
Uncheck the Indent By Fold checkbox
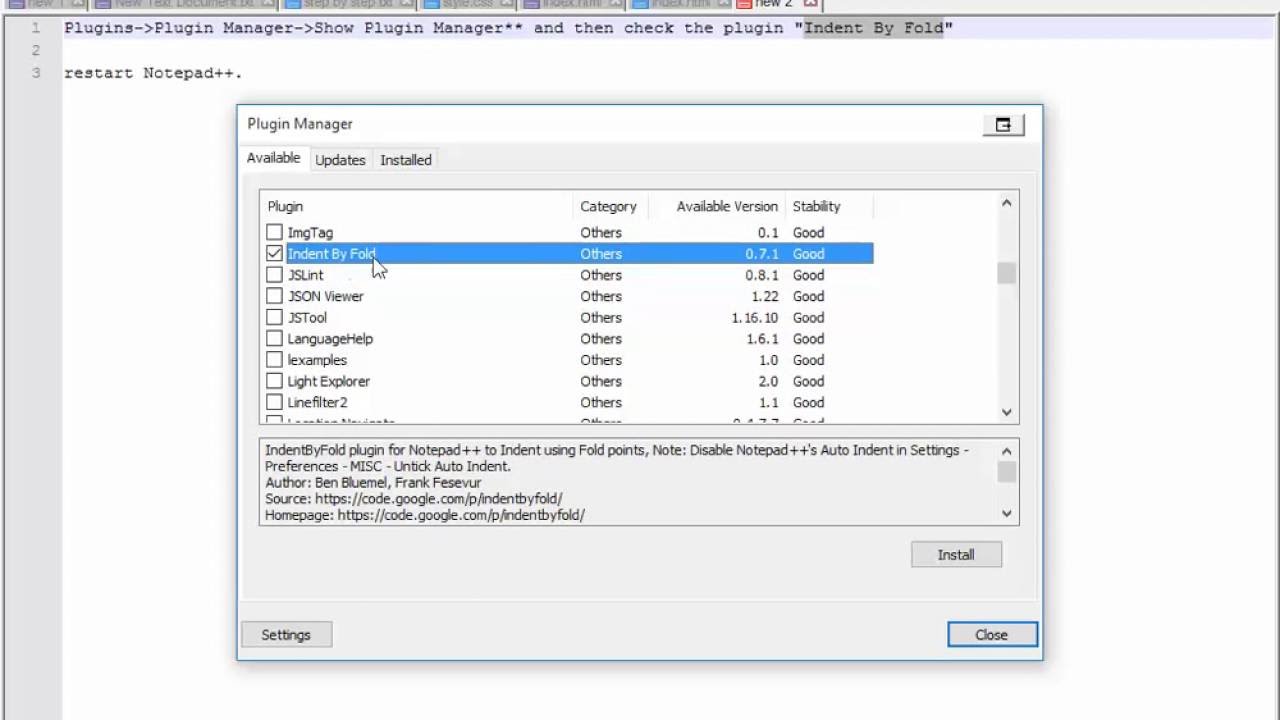click(274, 253)
